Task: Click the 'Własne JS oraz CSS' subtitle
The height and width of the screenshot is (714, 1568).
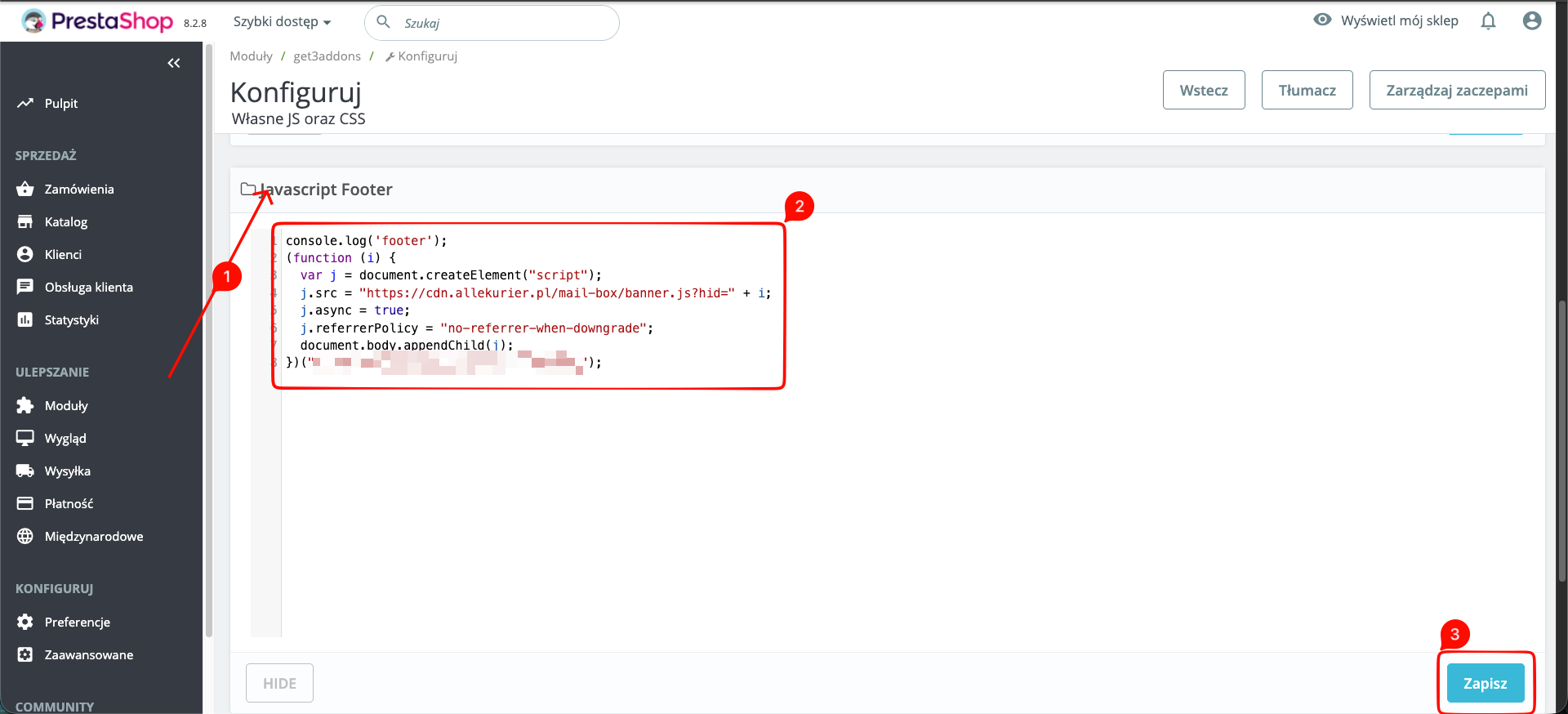Action: click(x=298, y=118)
